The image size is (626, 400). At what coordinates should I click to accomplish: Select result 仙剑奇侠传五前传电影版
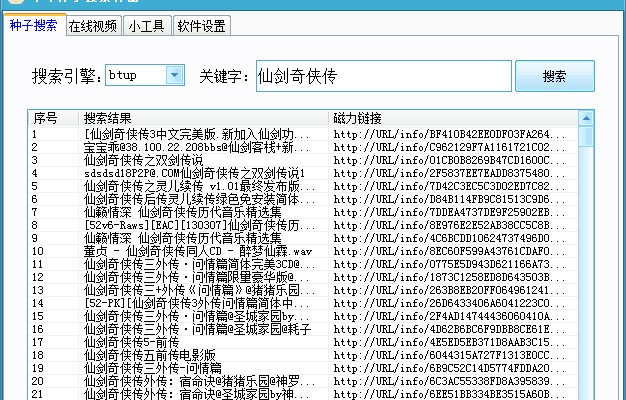pos(150,355)
